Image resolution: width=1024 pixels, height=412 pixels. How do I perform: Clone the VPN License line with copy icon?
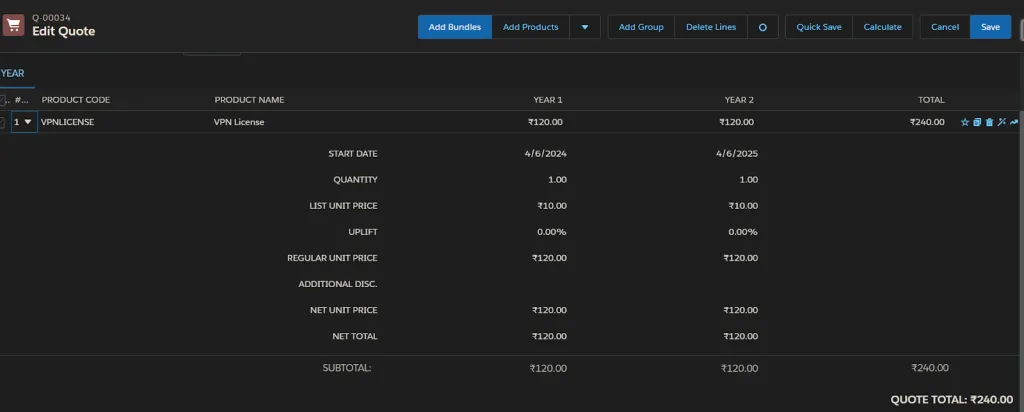click(977, 122)
